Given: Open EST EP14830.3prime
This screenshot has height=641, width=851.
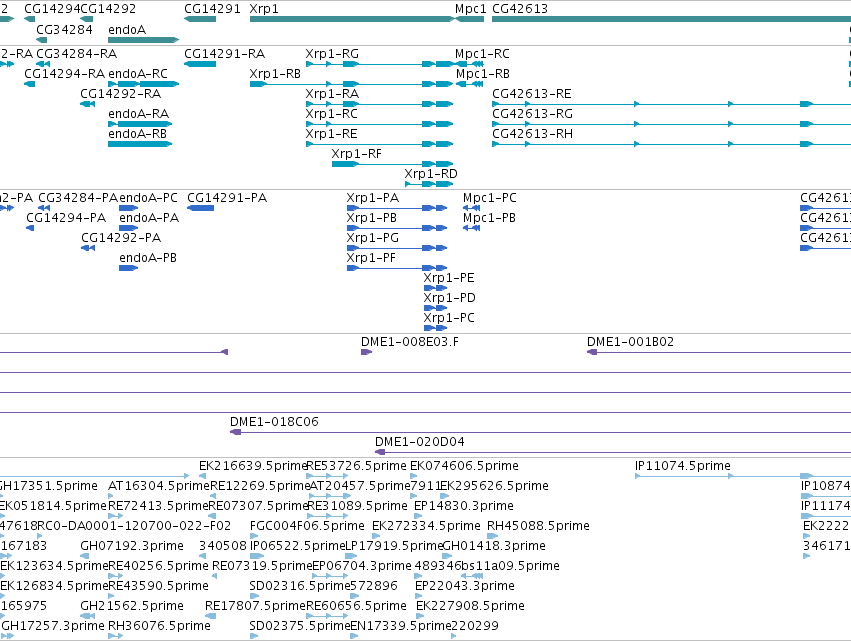Looking at the screenshot, I should tap(464, 506).
